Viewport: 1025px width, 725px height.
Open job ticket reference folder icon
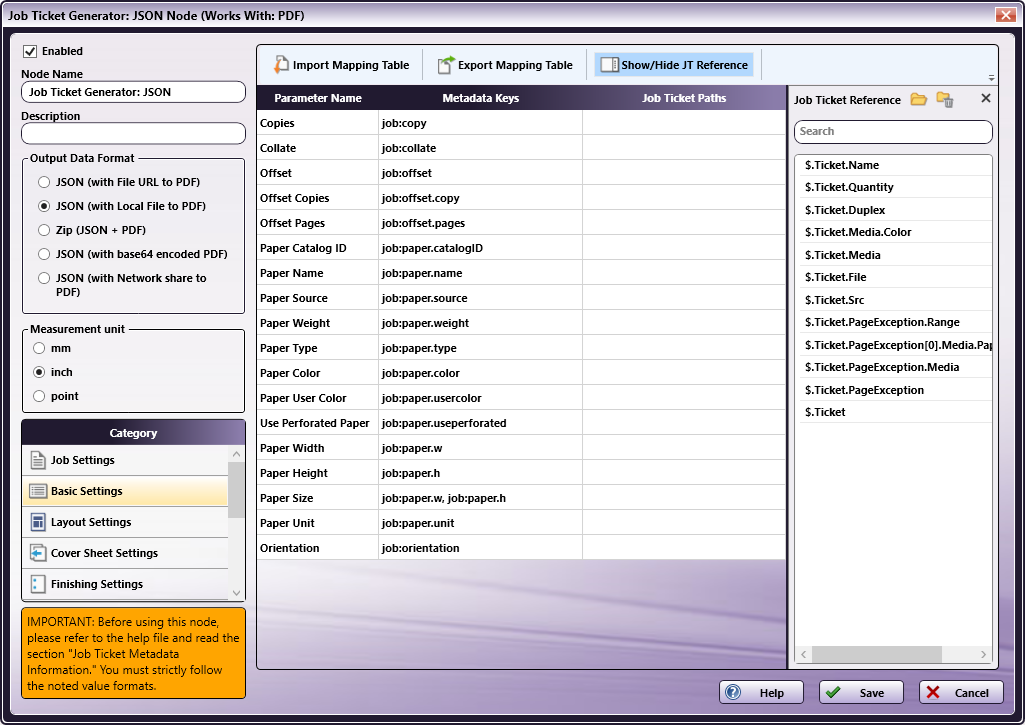[918, 99]
